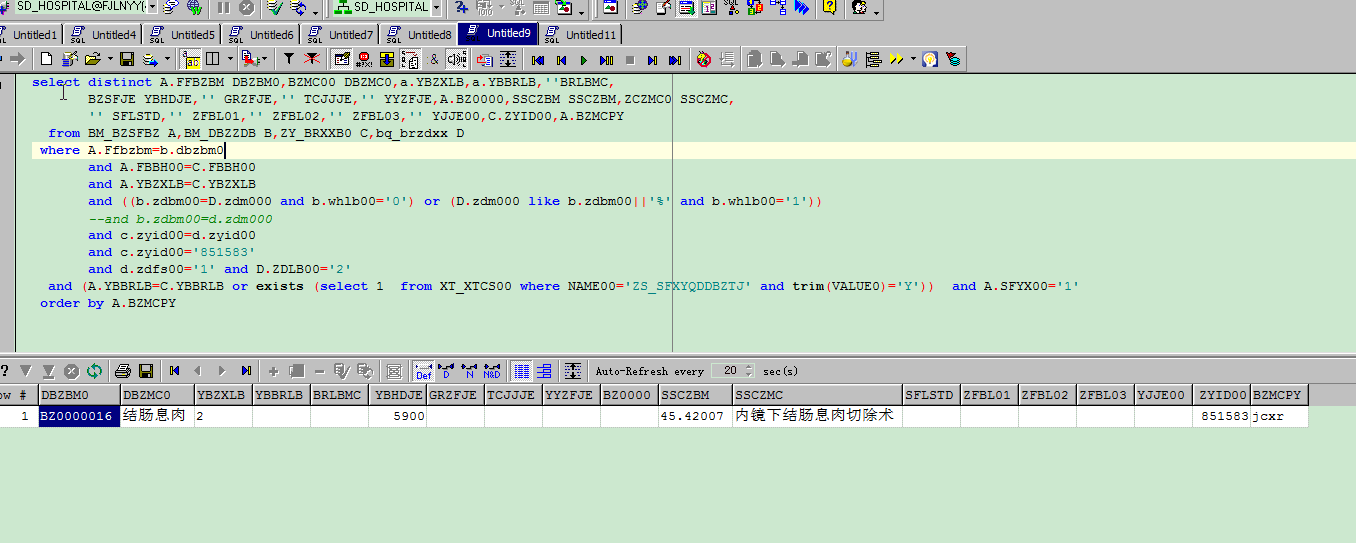
Task: Toggle the 'Def' display mode button
Action: [x=423, y=371]
